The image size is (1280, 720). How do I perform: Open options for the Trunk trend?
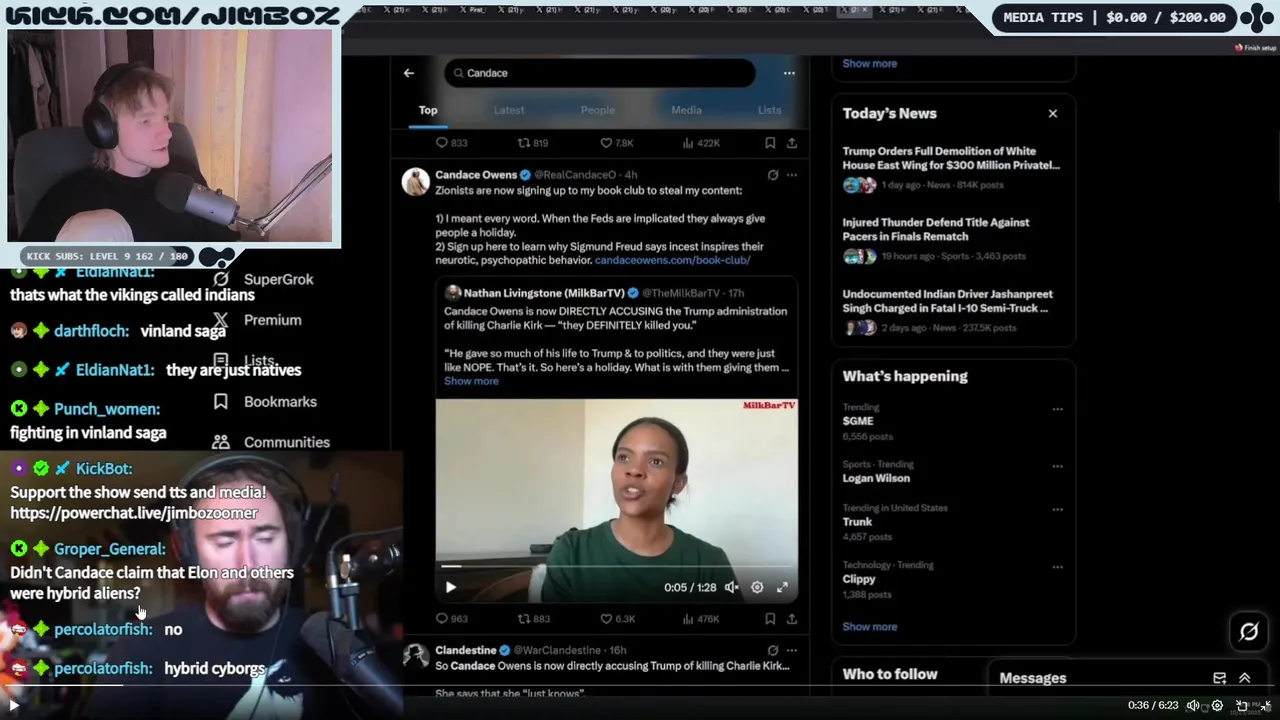click(x=1057, y=509)
